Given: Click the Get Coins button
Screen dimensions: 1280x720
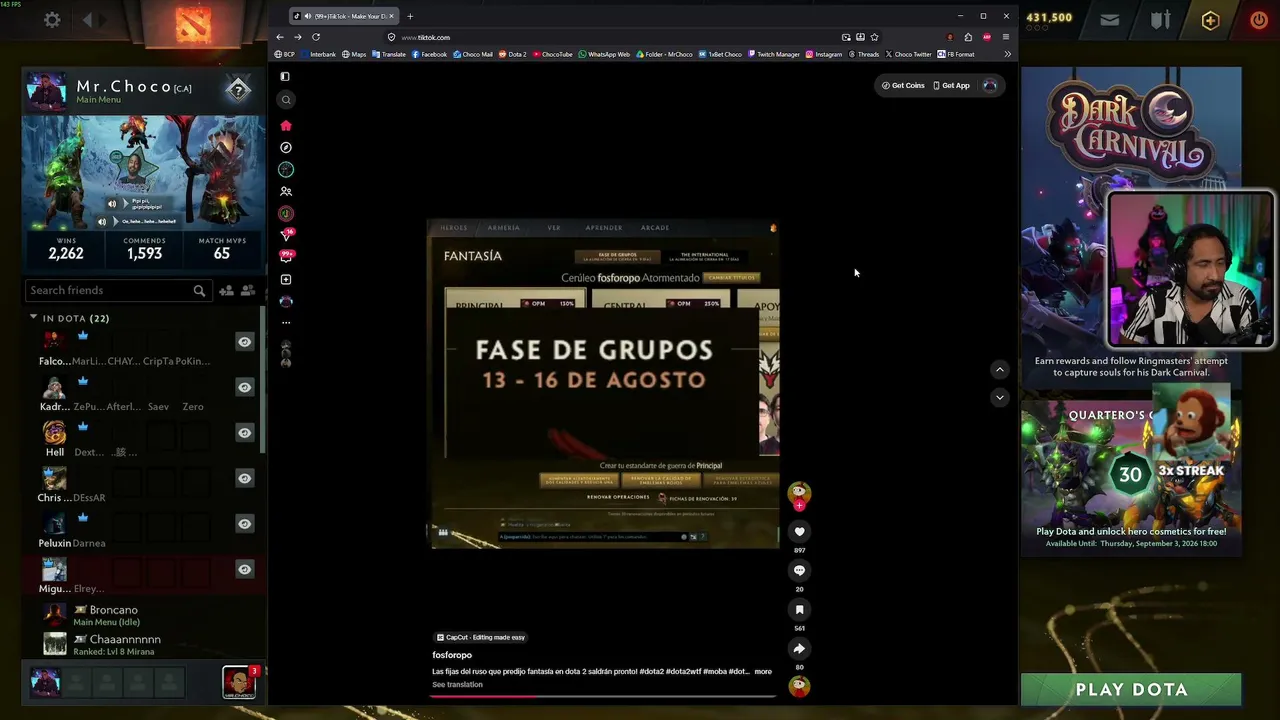Looking at the screenshot, I should (903, 85).
